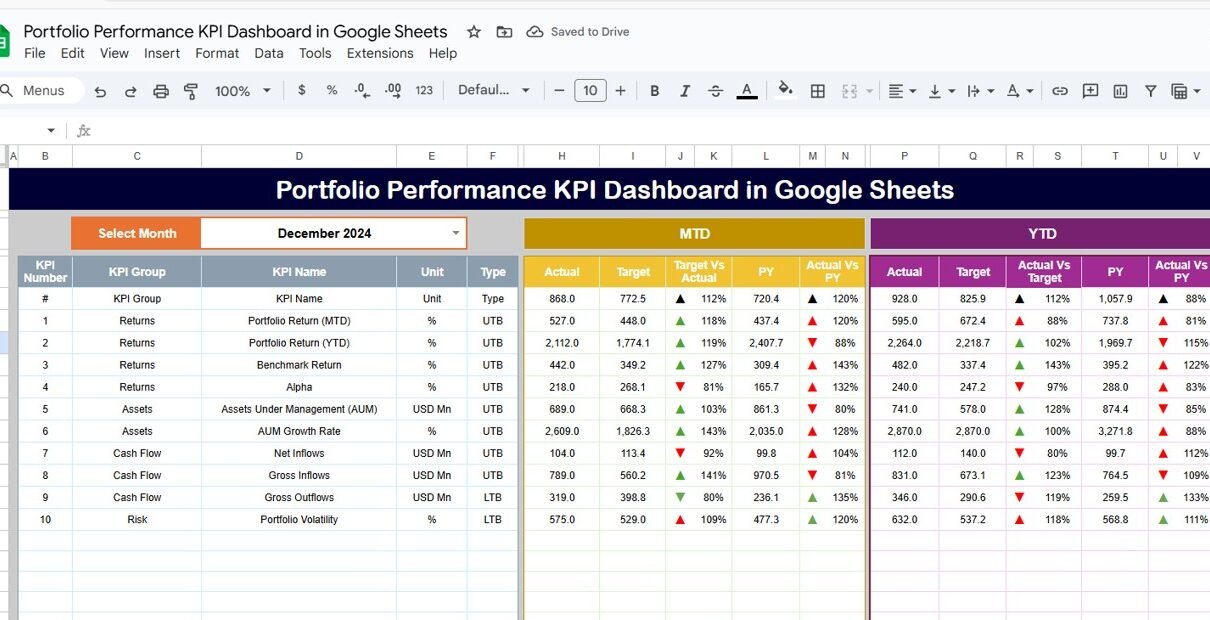The width and height of the screenshot is (1210, 620).
Task: Toggle italic formatting
Action: click(685, 91)
